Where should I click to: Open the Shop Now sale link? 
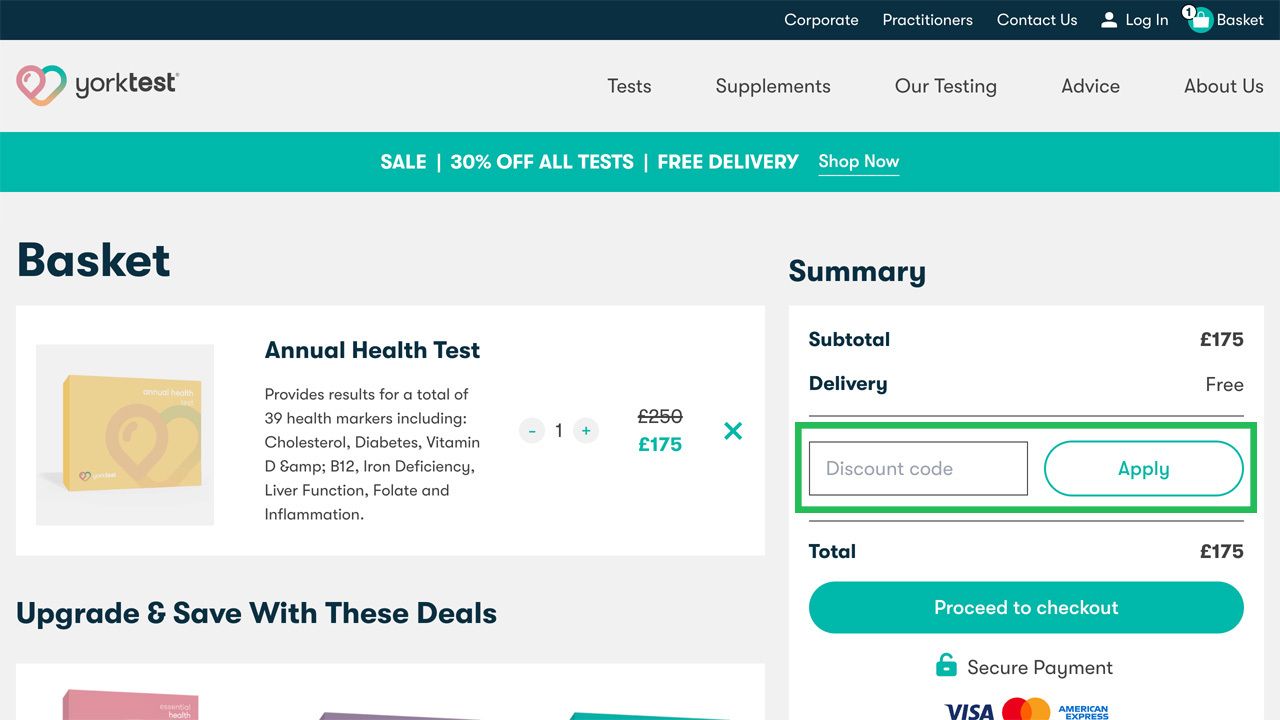point(858,161)
